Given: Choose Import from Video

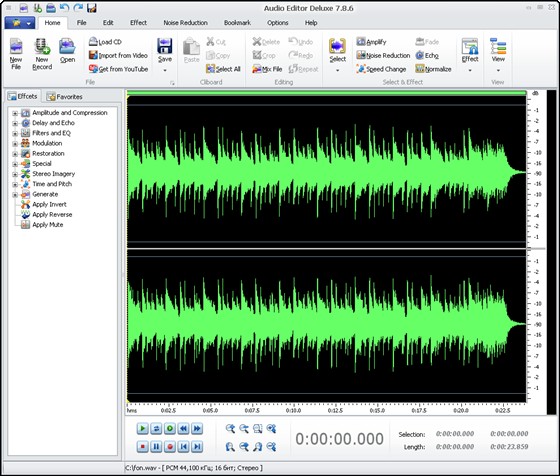Looking at the screenshot, I should tap(118, 55).
